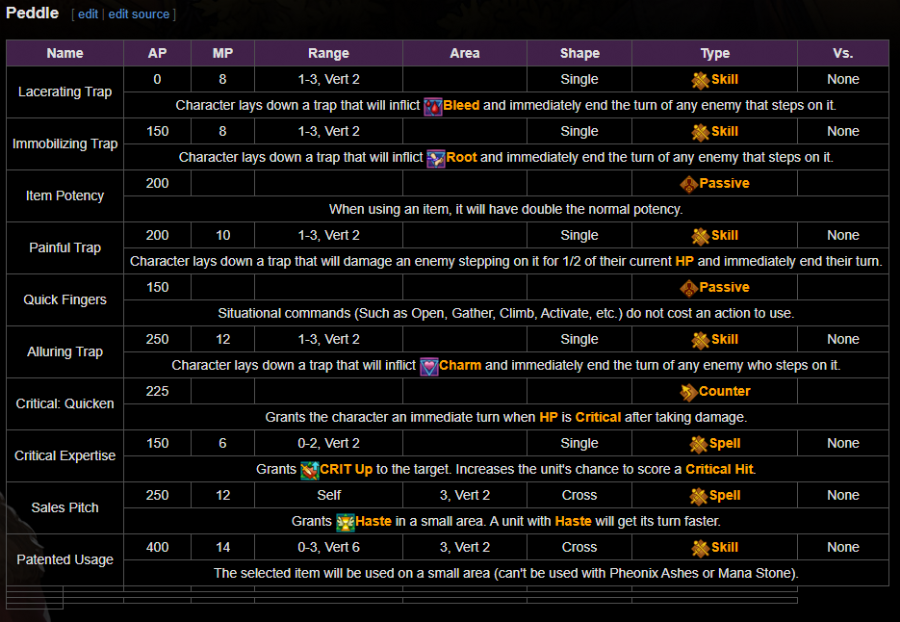The image size is (900, 622).
Task: Click the "Self" range cell
Action: (328, 495)
